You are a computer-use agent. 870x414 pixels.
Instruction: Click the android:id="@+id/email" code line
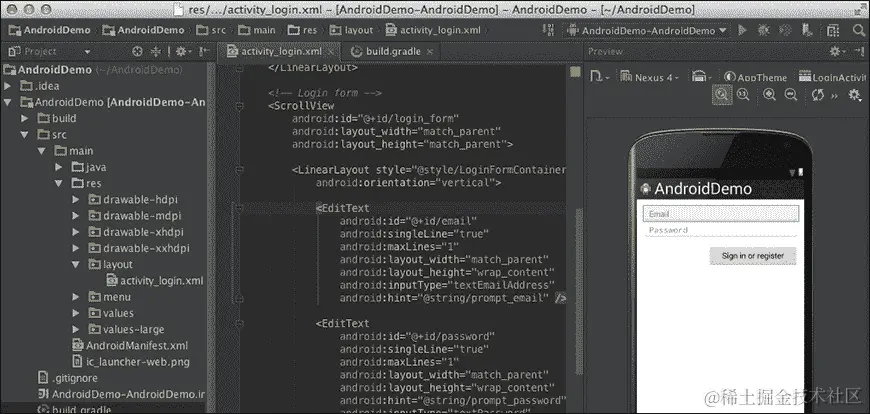tap(408, 221)
